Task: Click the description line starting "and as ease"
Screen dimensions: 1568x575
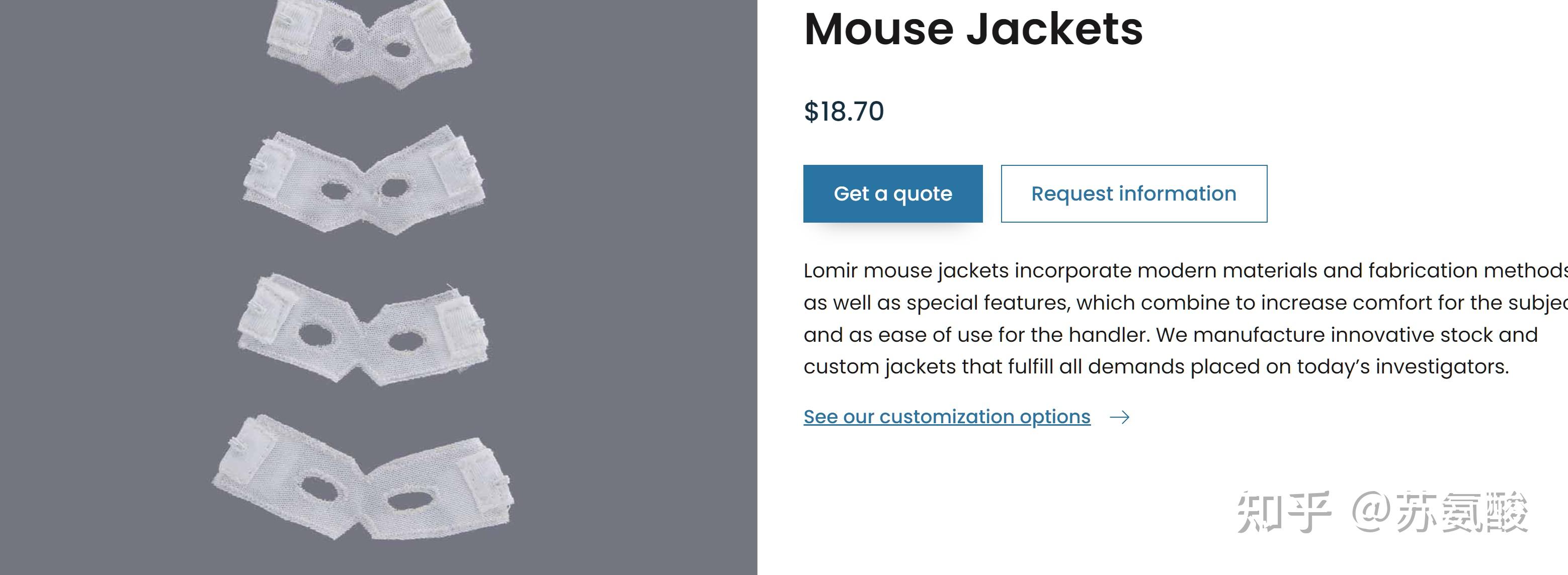Action: (1170, 335)
